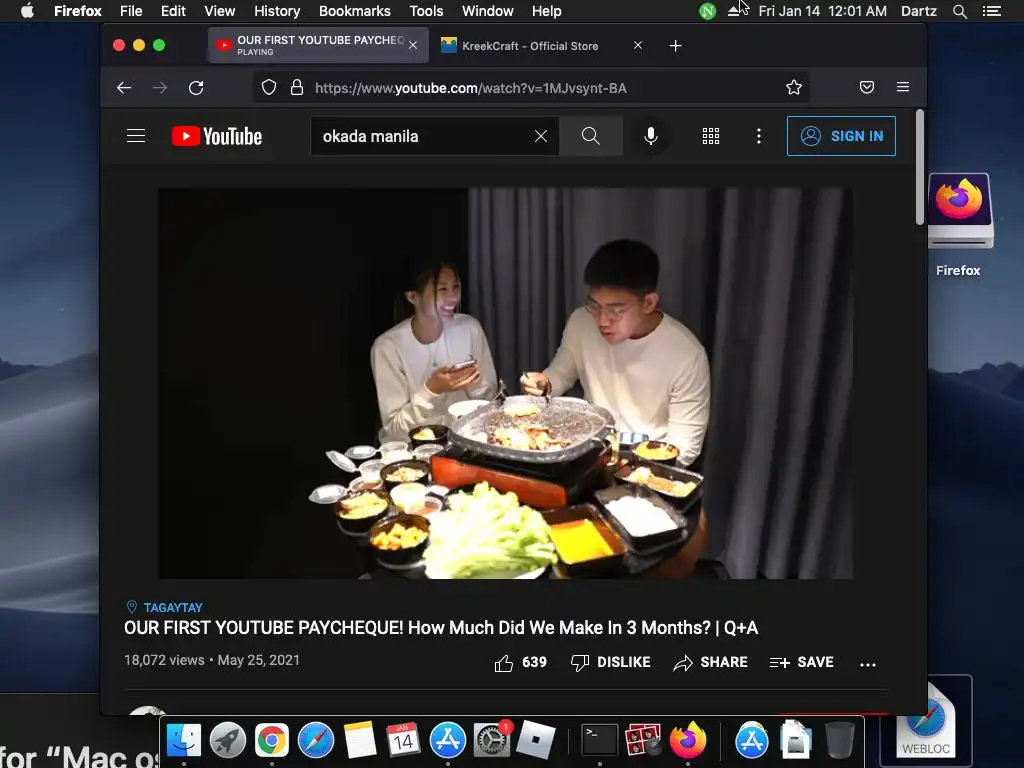Open Finder from the dock

tap(184, 741)
